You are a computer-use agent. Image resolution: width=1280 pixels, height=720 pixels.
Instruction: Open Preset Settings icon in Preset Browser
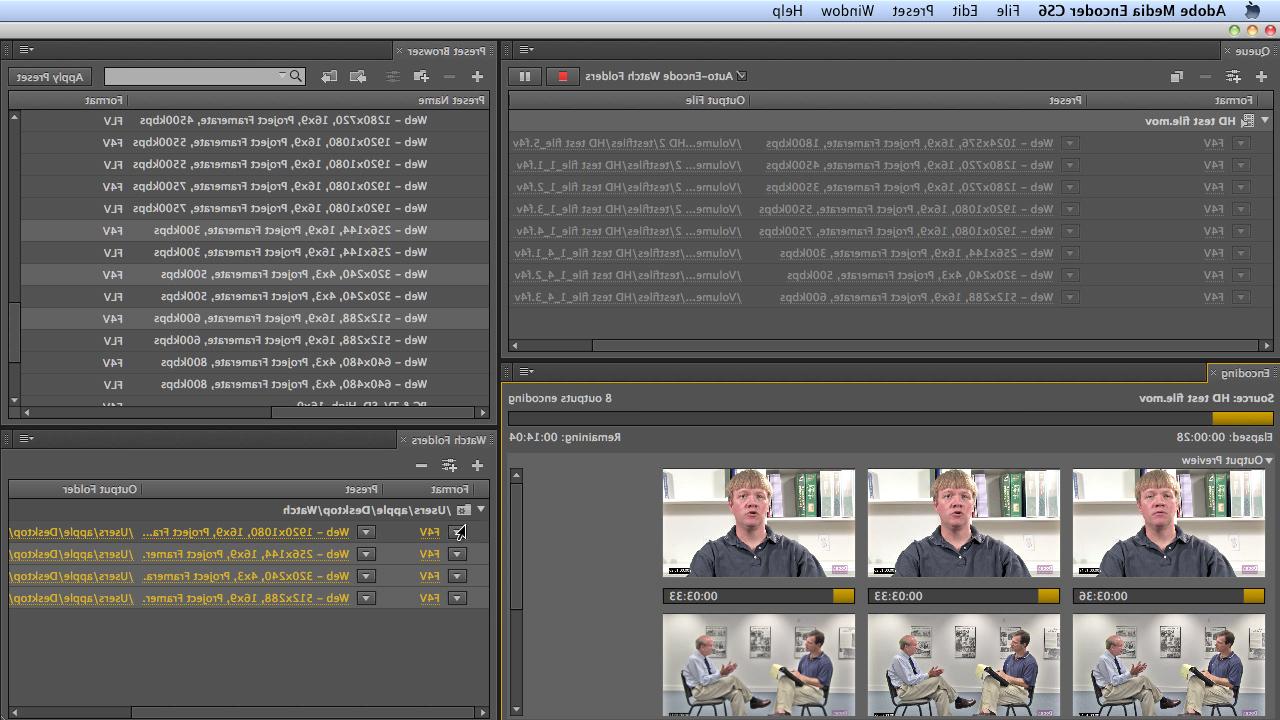pyautogui.click(x=393, y=76)
